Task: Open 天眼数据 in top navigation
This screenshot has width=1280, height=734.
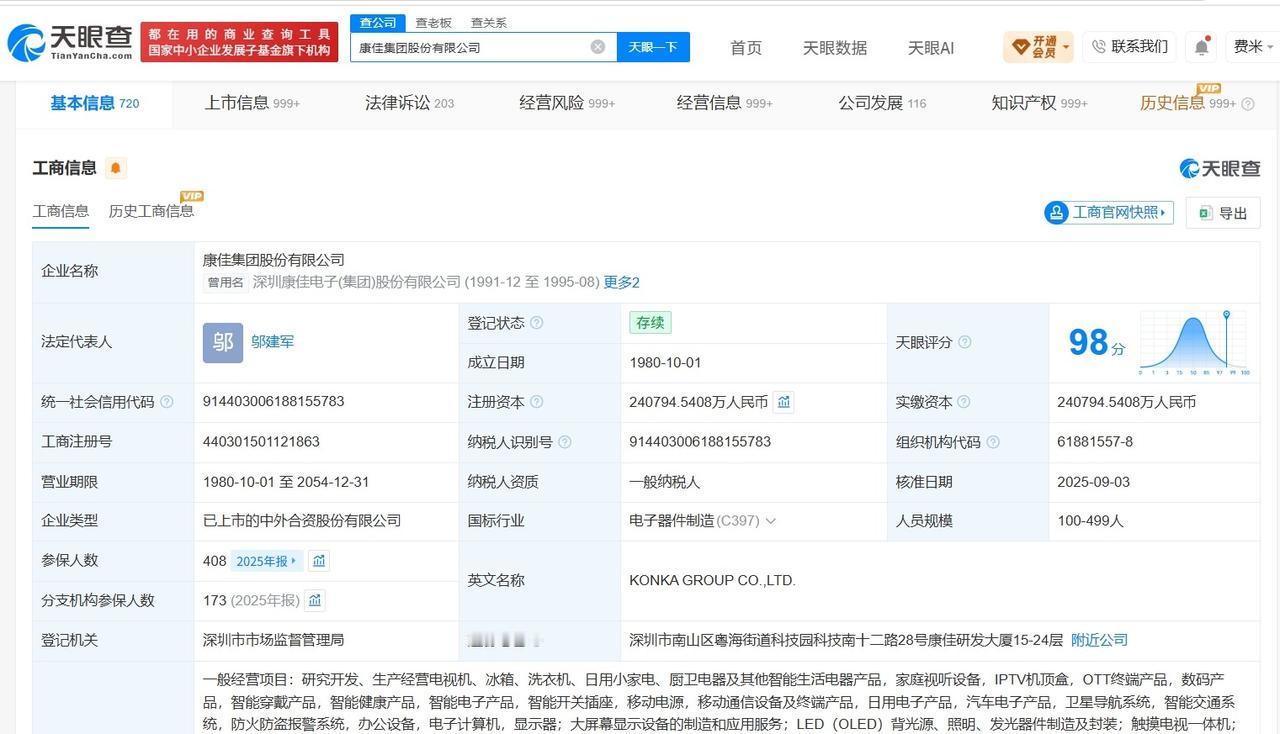Action: [835, 48]
